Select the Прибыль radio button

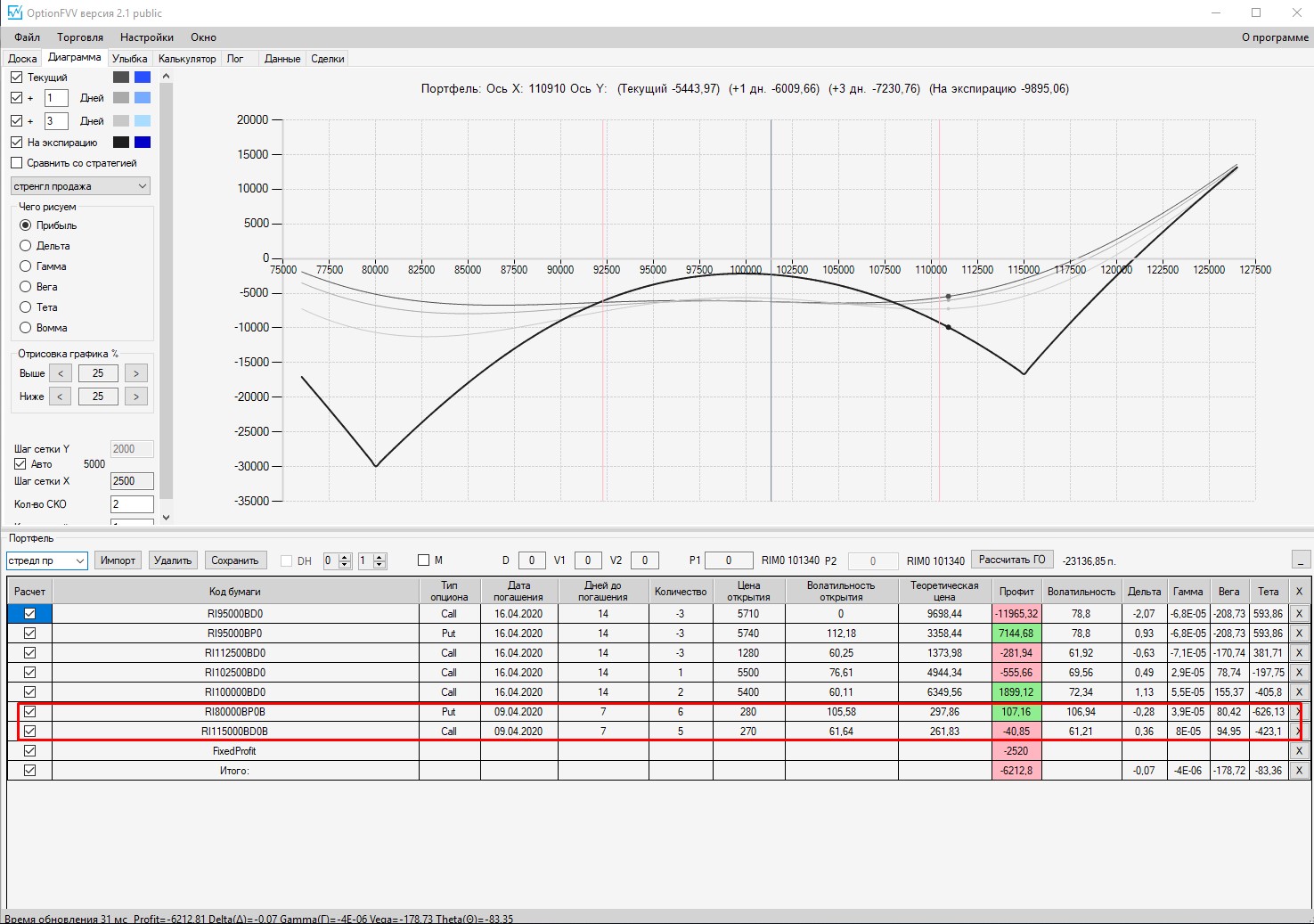(x=26, y=225)
